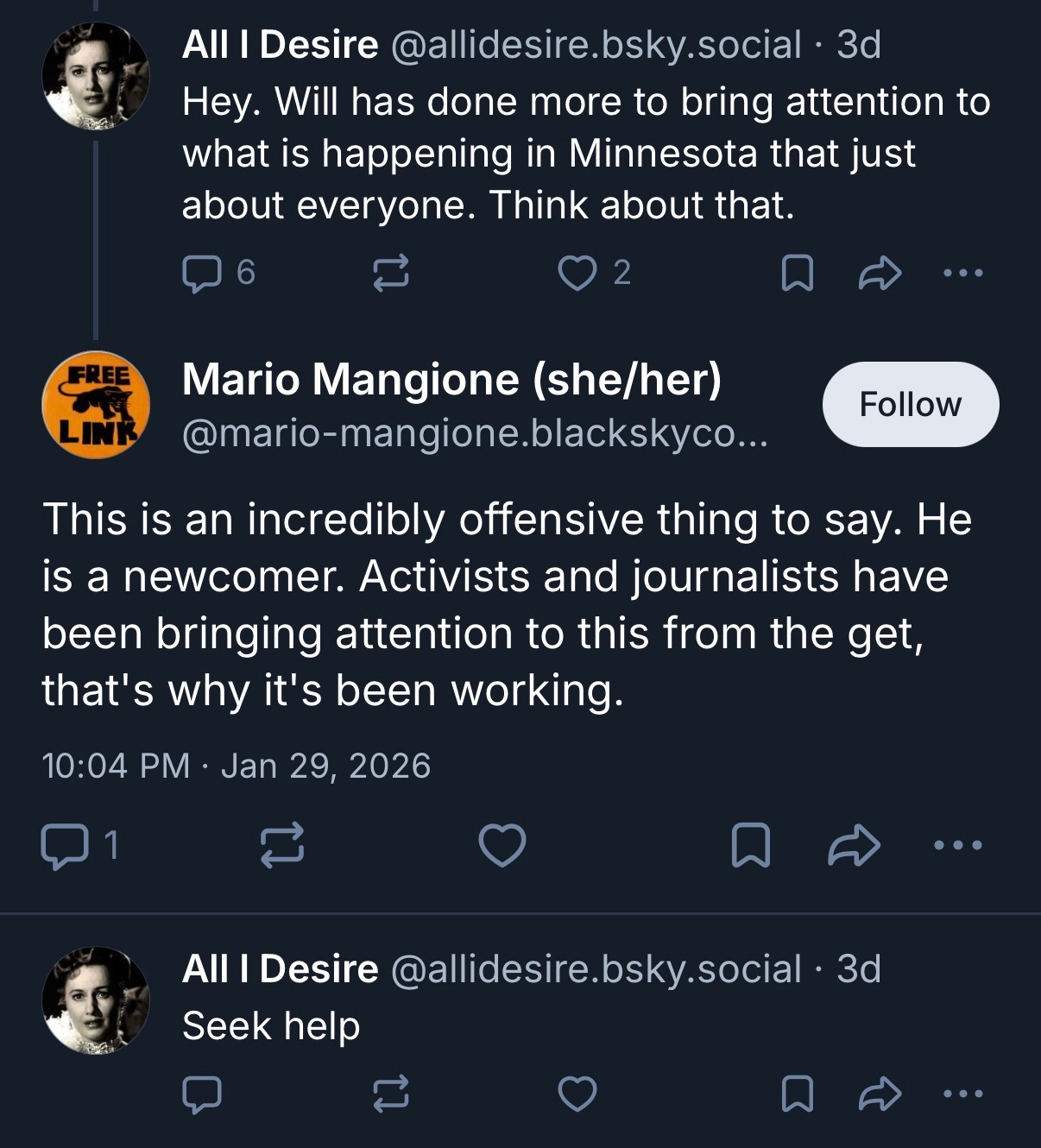Like Mario Mangione's post
Viewport: 1041px width, 1148px height.
click(502, 845)
